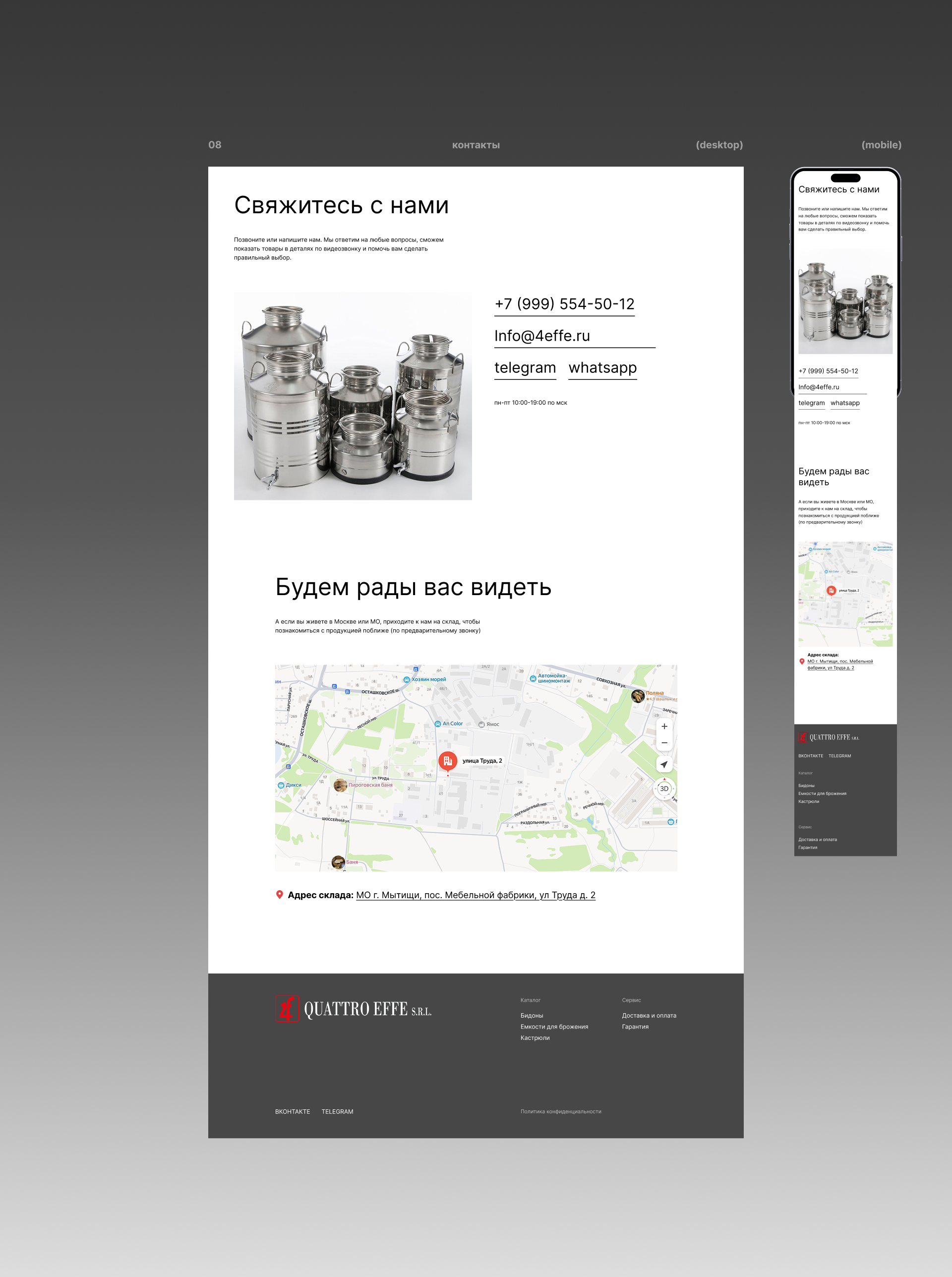The image size is (952, 1277).
Task: Click the Пироговская баня map marker
Action: 341,785
